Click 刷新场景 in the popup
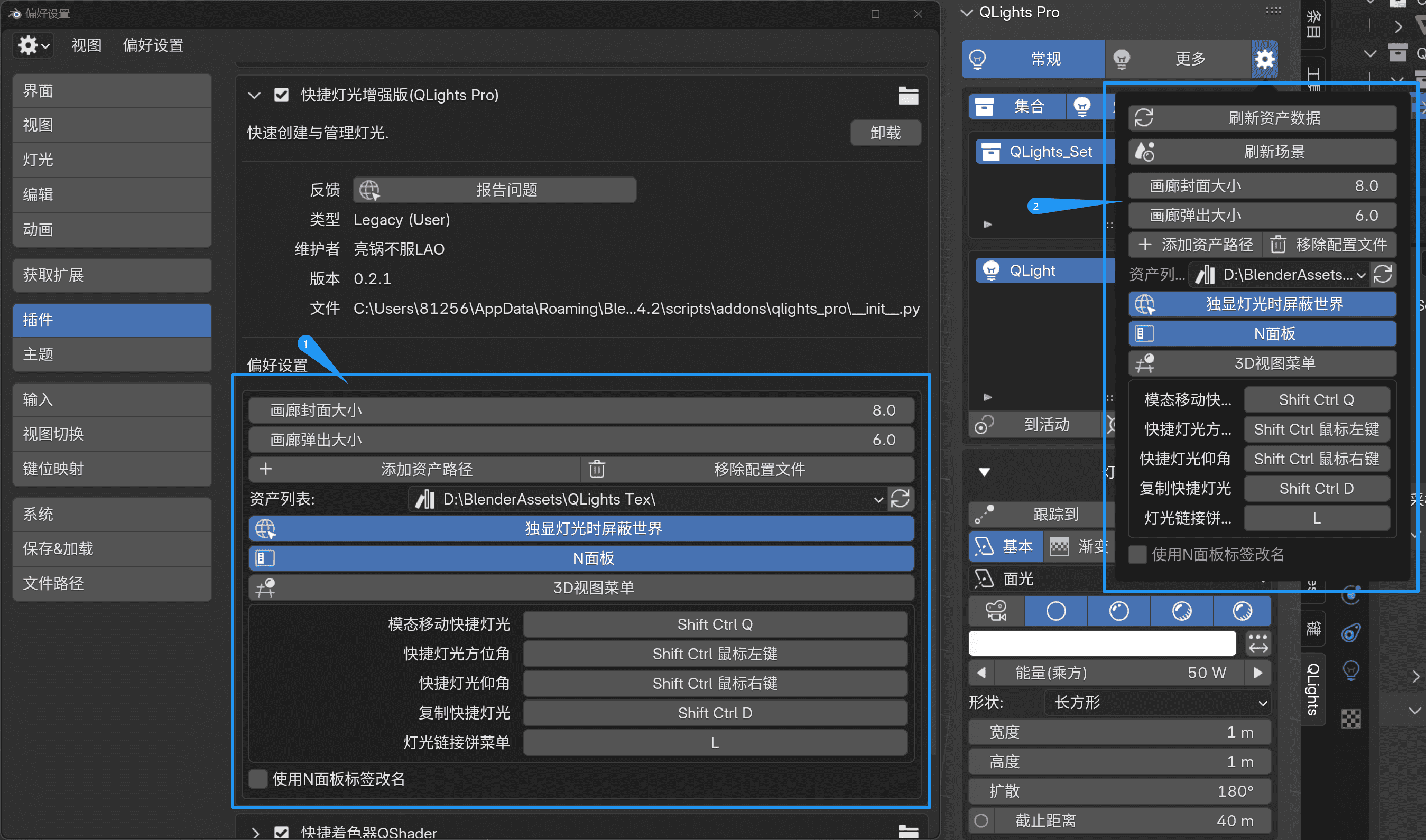Screen dimensions: 1426x840 click(1262, 152)
